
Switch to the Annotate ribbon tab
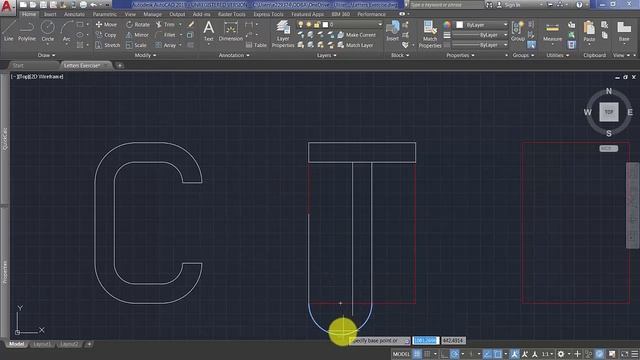coord(74,14)
